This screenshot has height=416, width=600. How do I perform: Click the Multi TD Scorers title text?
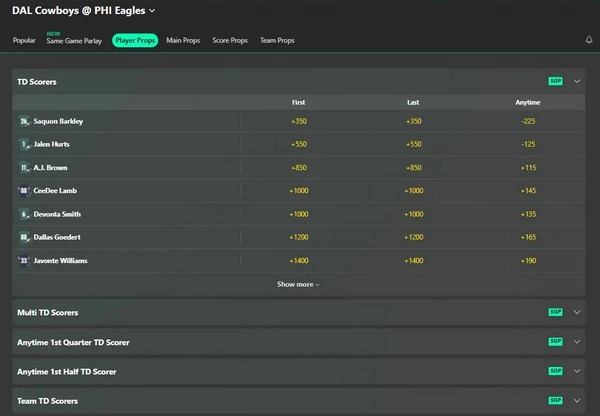[48, 313]
